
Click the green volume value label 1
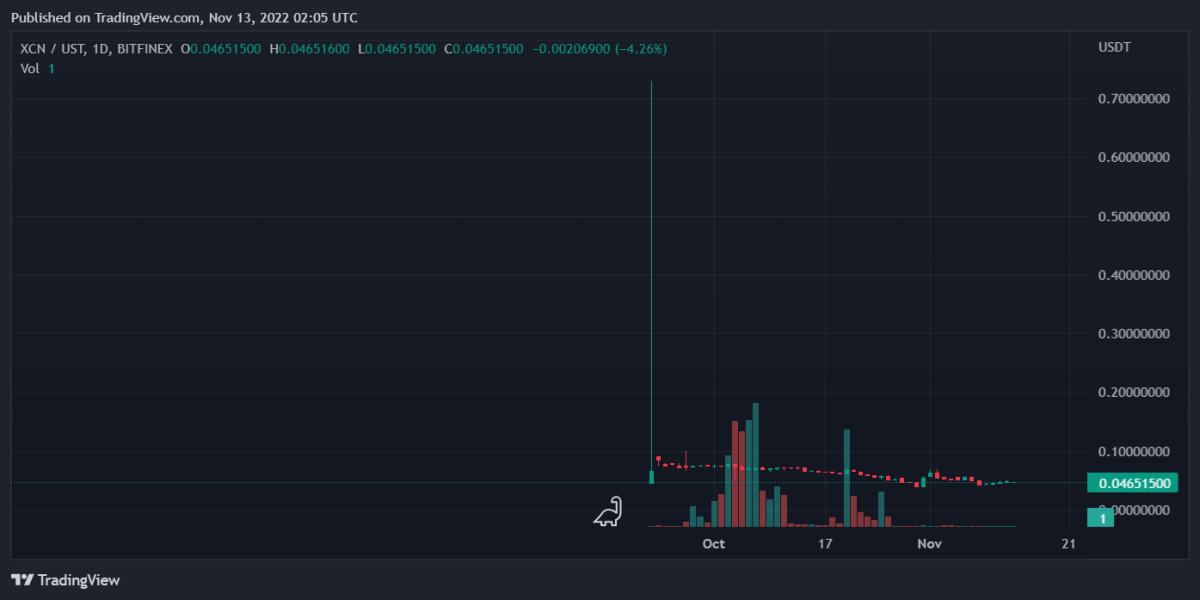[1100, 518]
